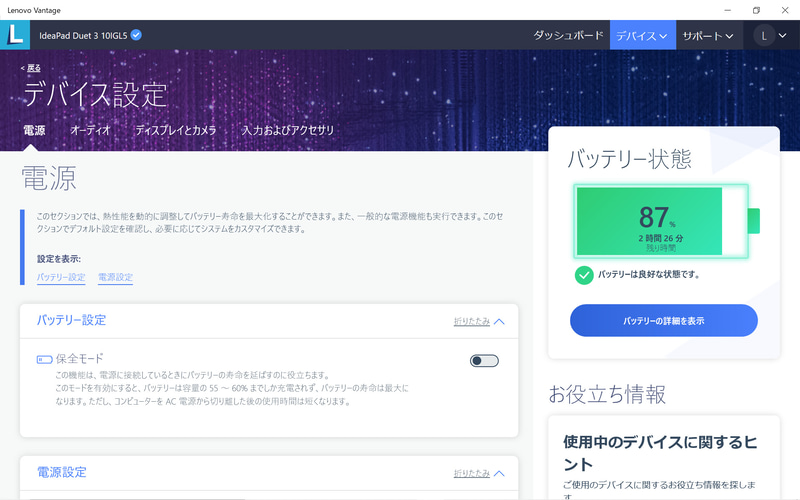Collapse the バッテリー設定 section

(479, 321)
